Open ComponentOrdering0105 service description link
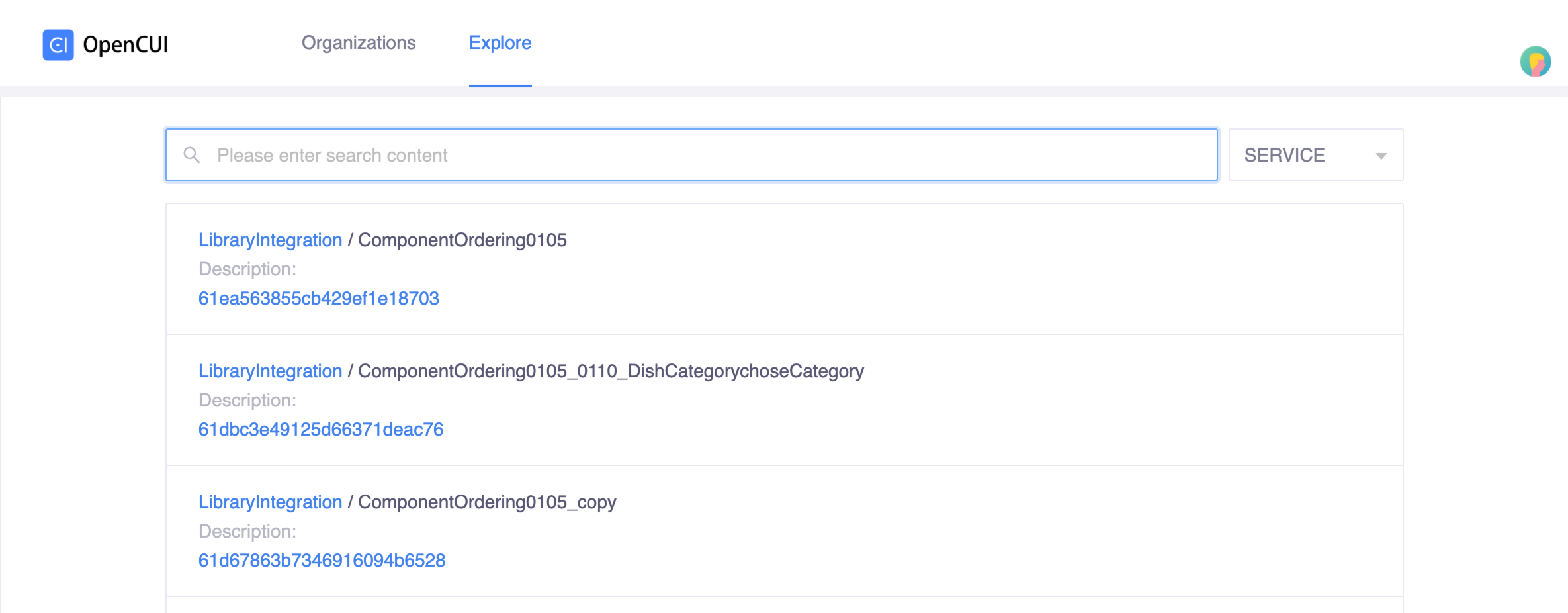 (x=319, y=299)
